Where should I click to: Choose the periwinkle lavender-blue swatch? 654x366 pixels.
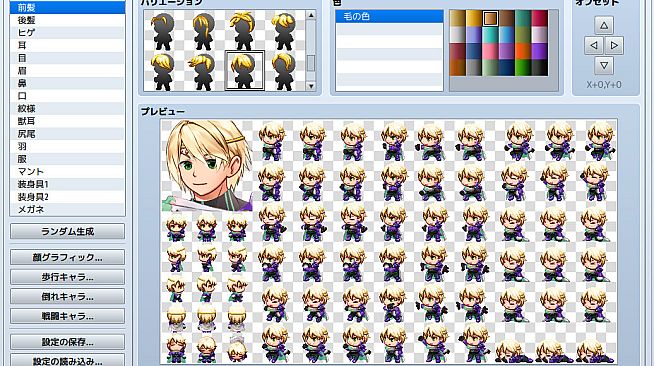(474, 35)
